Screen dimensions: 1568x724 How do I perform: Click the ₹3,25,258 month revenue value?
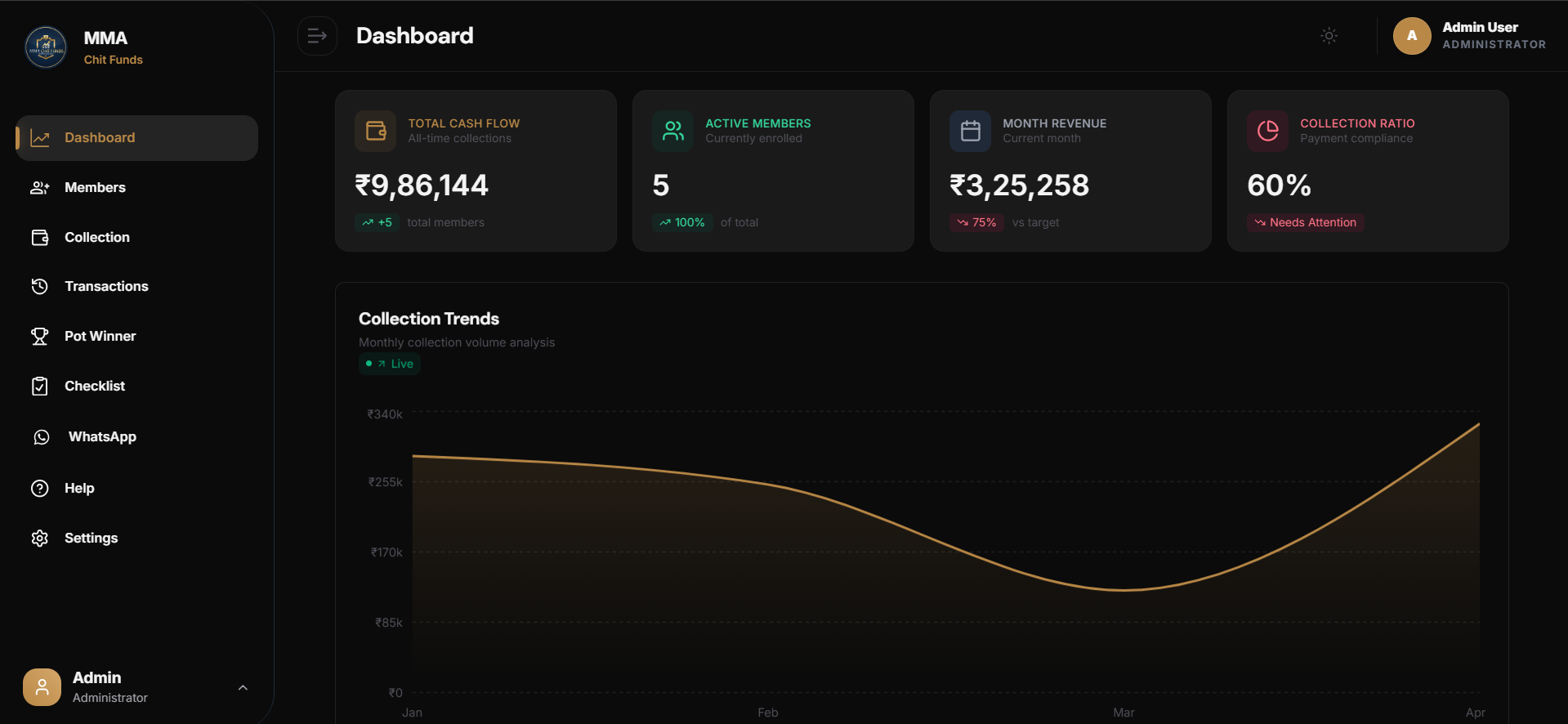pyautogui.click(x=1019, y=185)
